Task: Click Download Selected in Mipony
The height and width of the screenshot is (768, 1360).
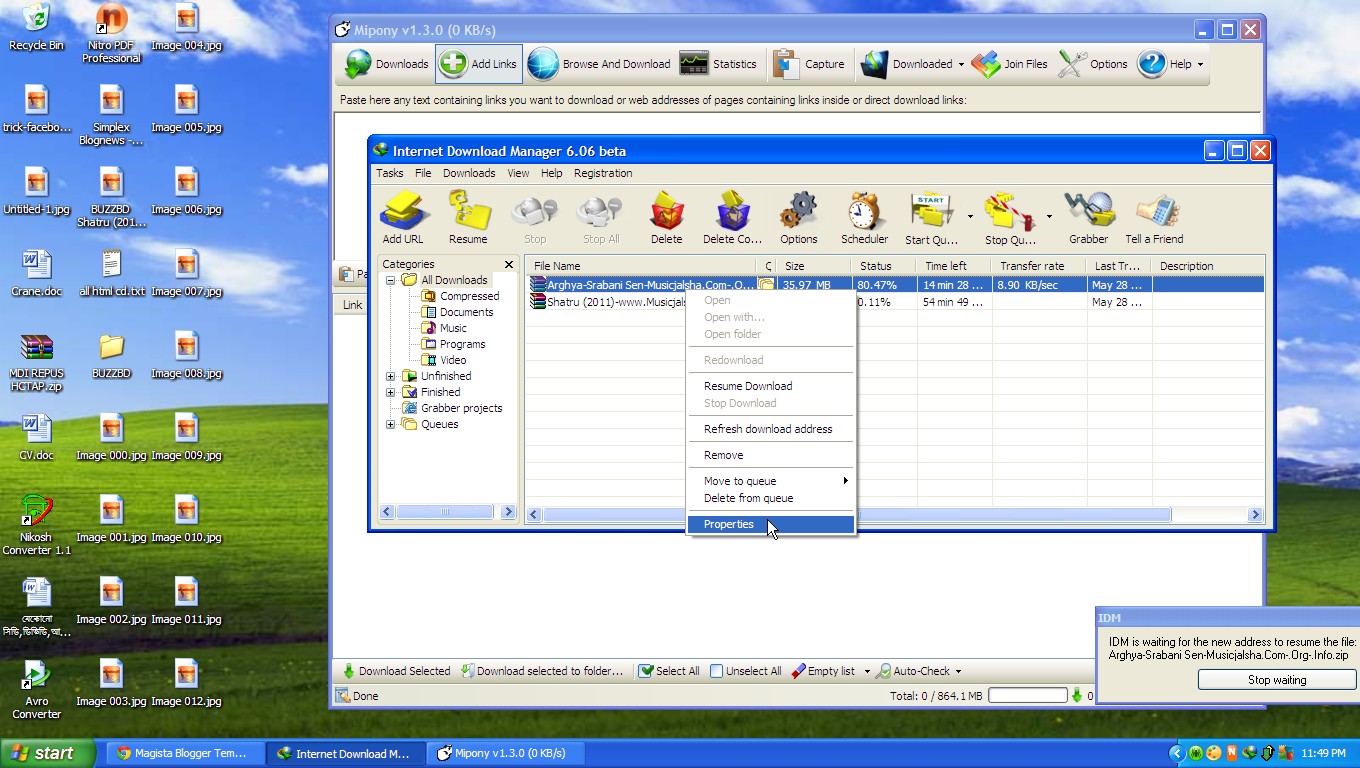Action: pyautogui.click(x=396, y=671)
